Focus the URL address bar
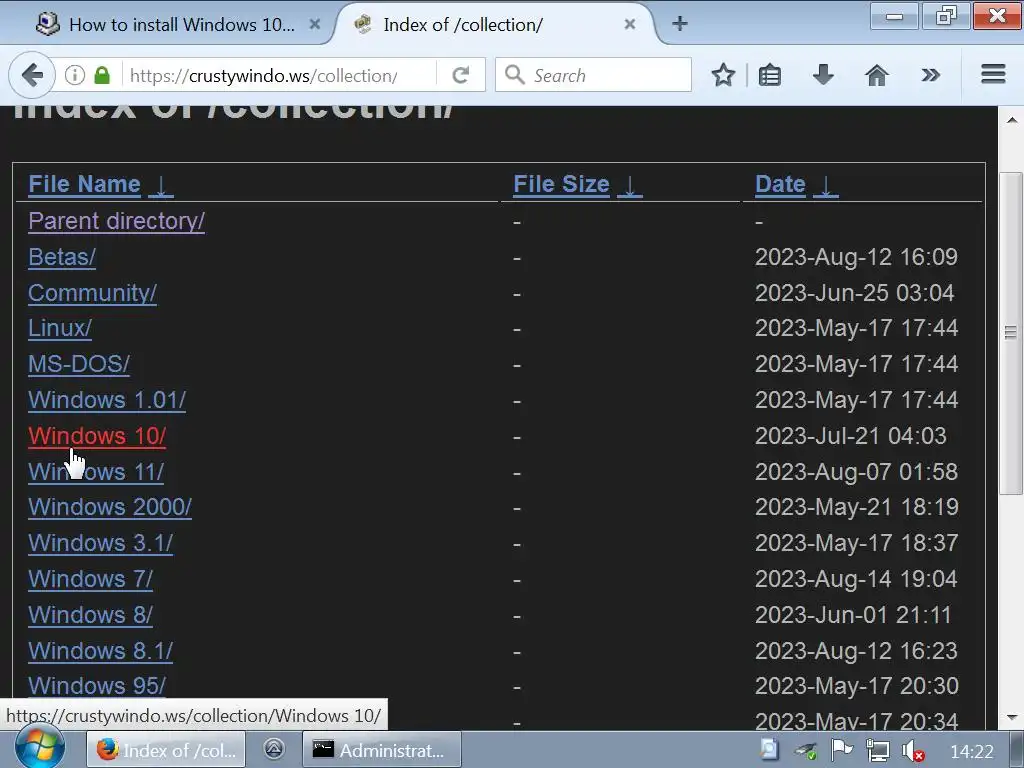This screenshot has height=768, width=1024. click(x=281, y=75)
